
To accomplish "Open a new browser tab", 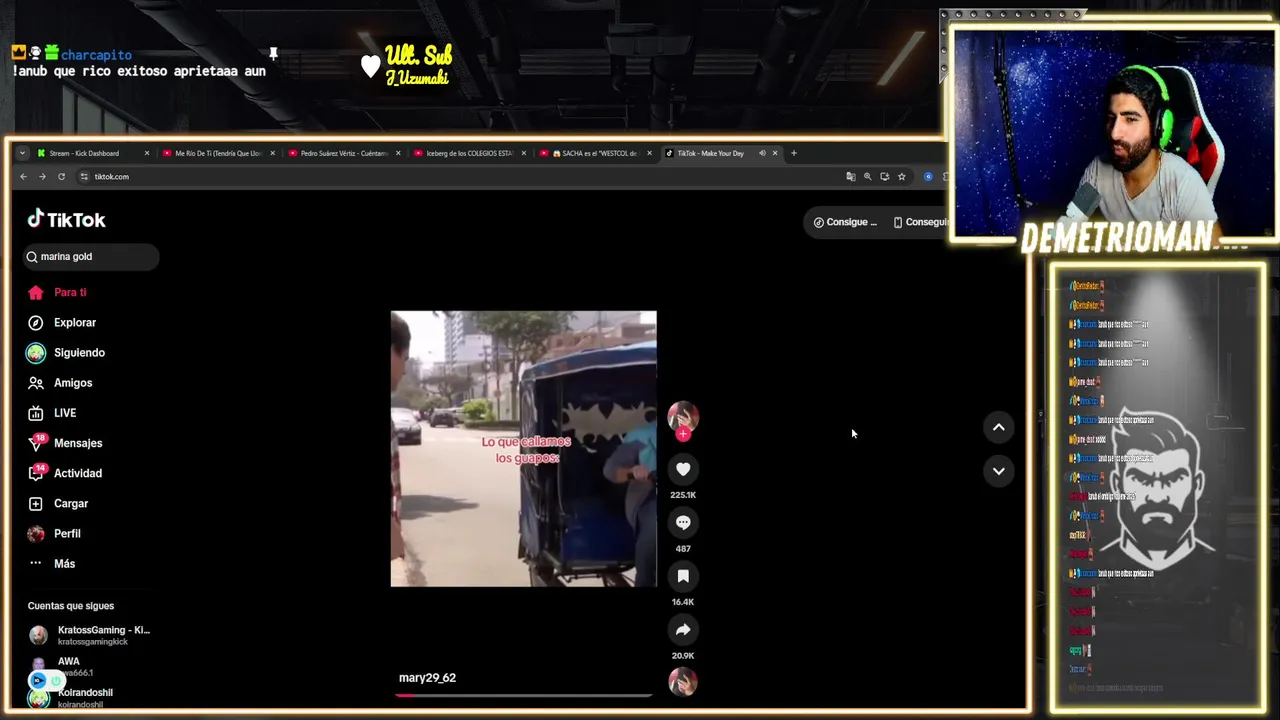I will tap(794, 153).
